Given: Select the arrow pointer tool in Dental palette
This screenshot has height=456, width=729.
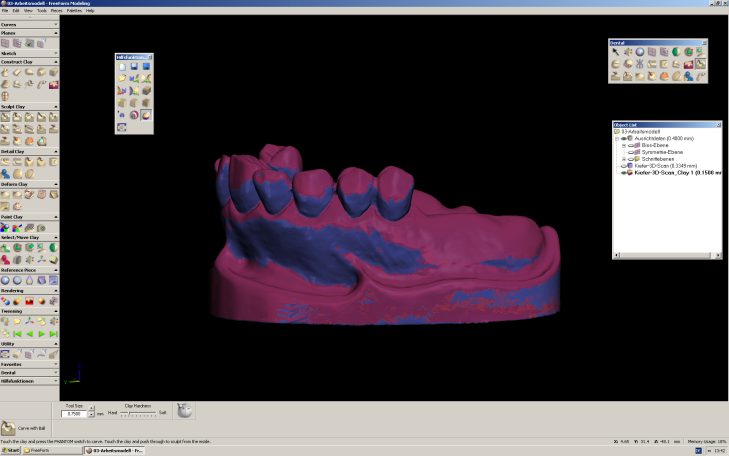Looking at the screenshot, I should click(x=617, y=52).
